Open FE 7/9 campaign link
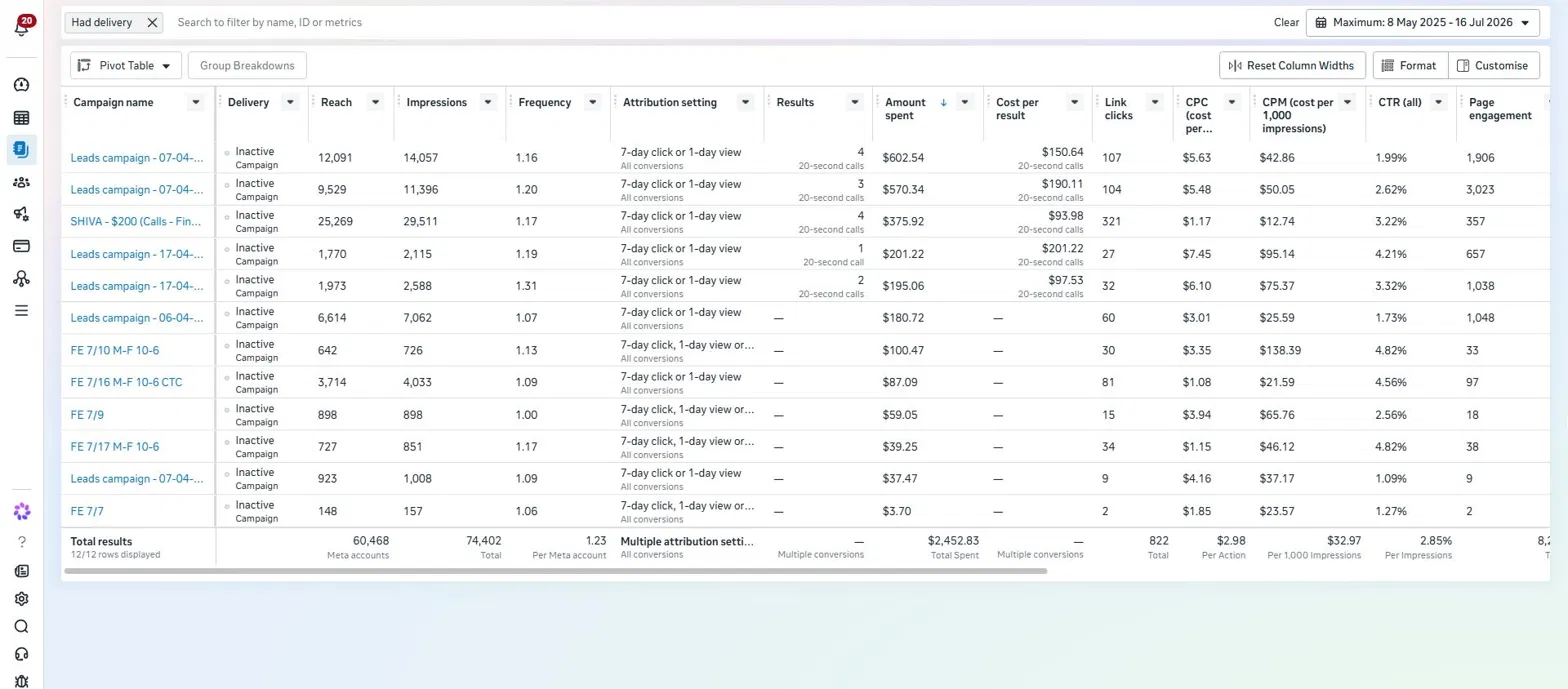This screenshot has height=689, width=1568. 87,414
